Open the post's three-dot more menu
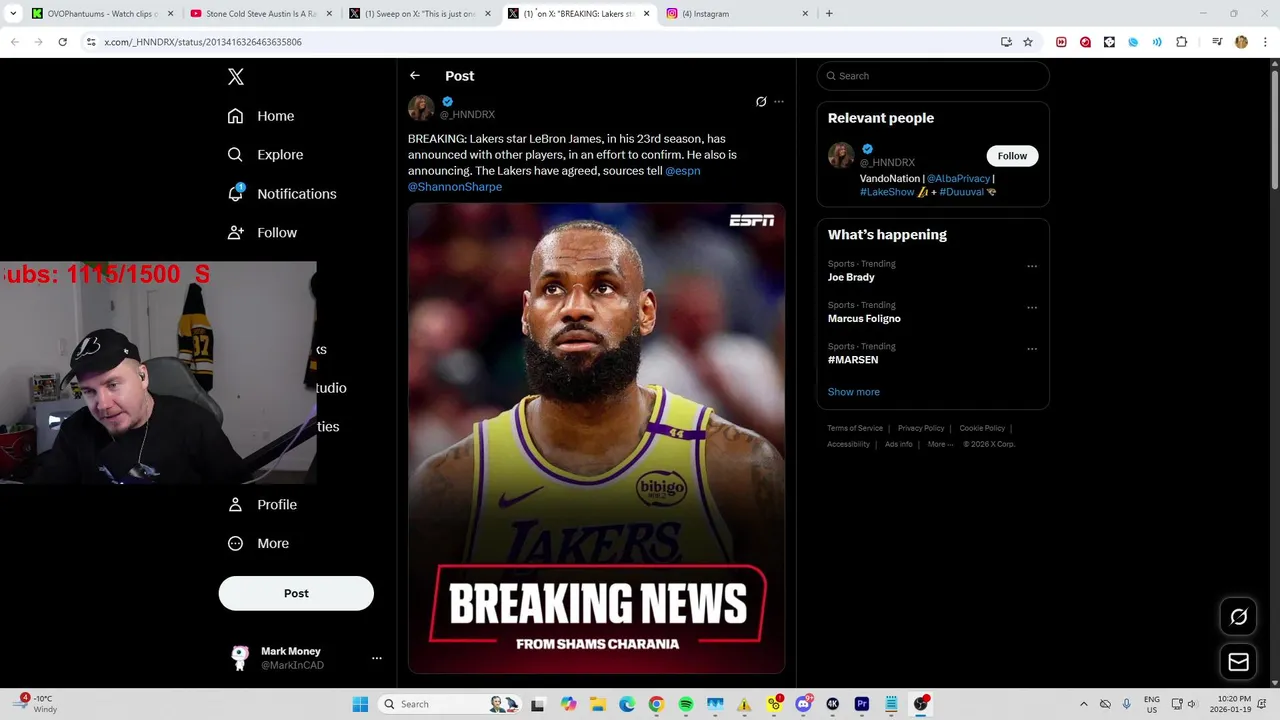Screen dimensions: 1280x720 click(779, 101)
